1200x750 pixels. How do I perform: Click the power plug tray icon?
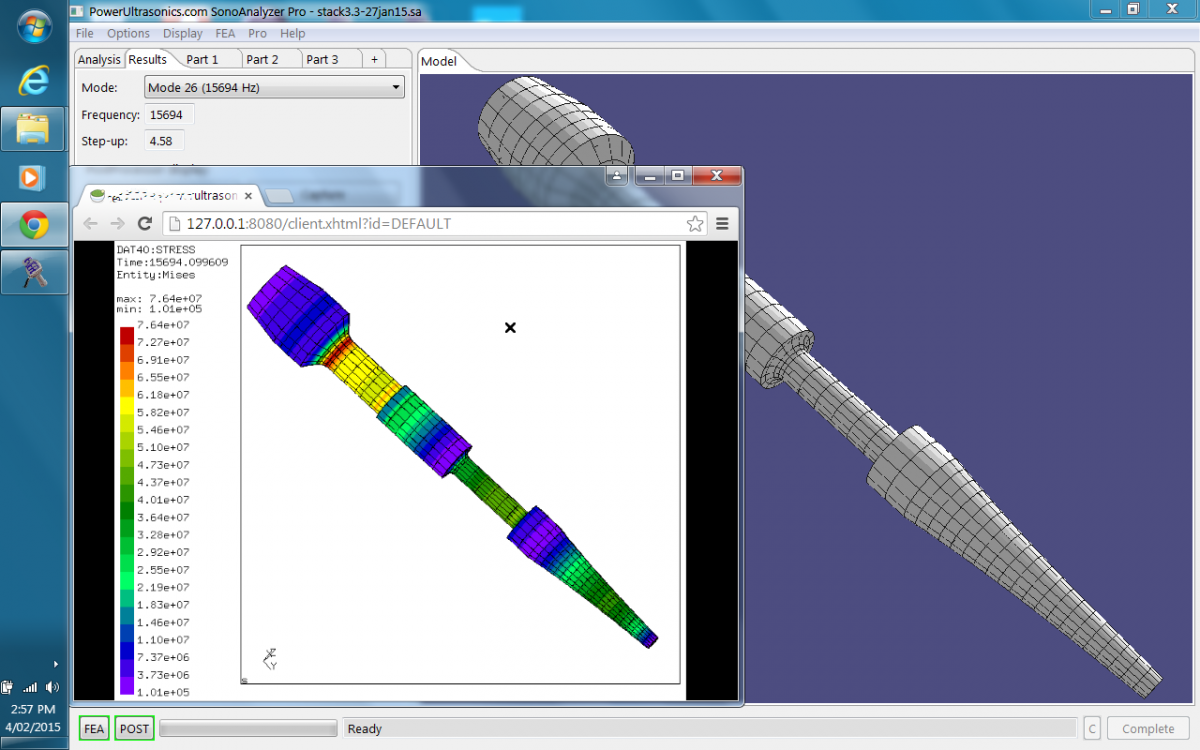[x=8, y=687]
